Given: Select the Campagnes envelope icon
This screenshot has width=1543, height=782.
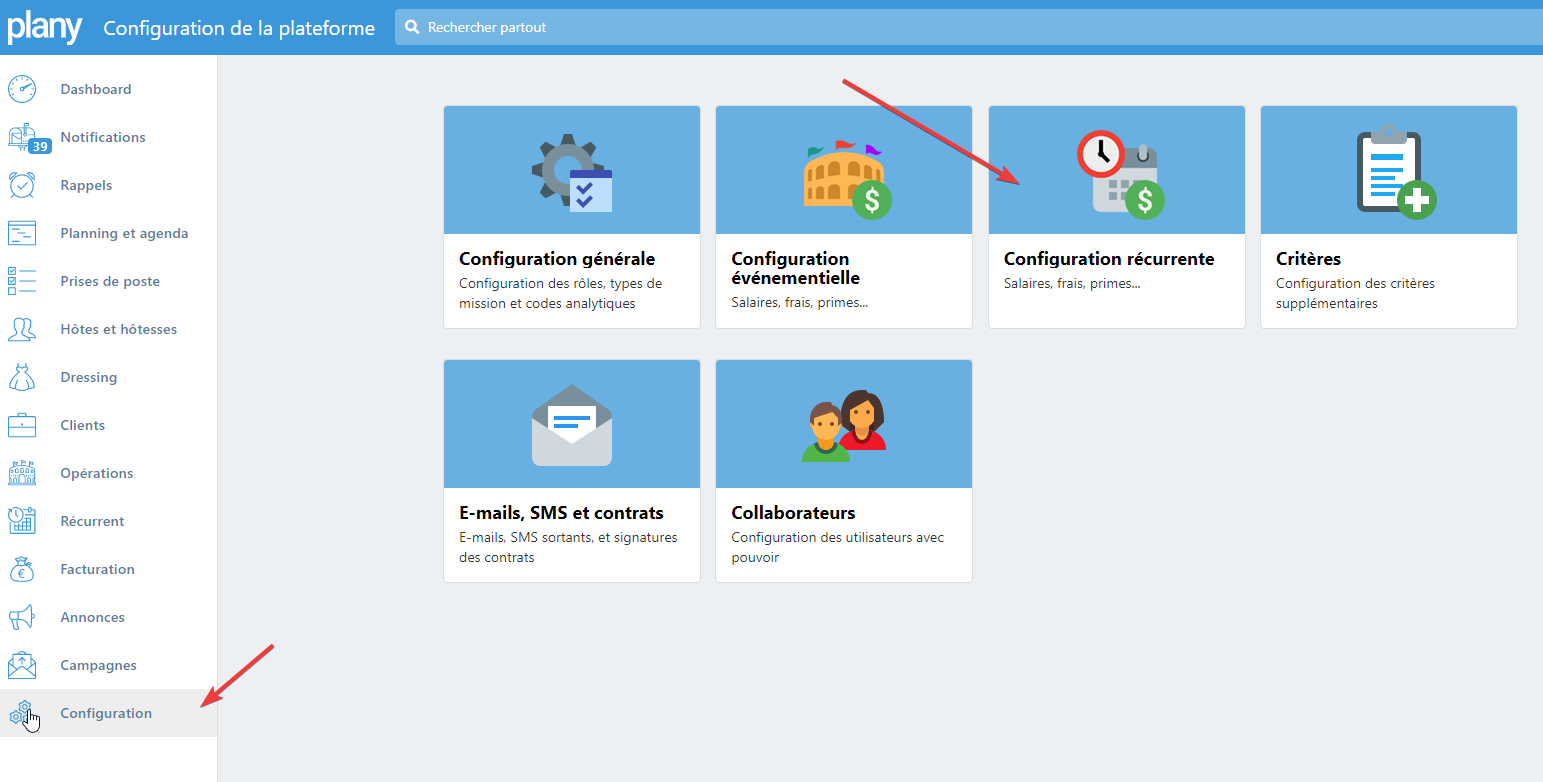Looking at the screenshot, I should tap(22, 665).
